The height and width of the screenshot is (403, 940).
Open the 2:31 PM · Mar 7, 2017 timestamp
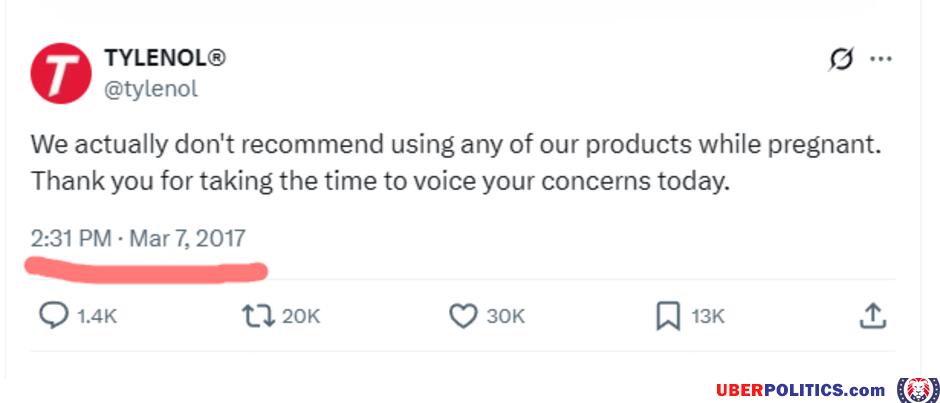point(137,239)
